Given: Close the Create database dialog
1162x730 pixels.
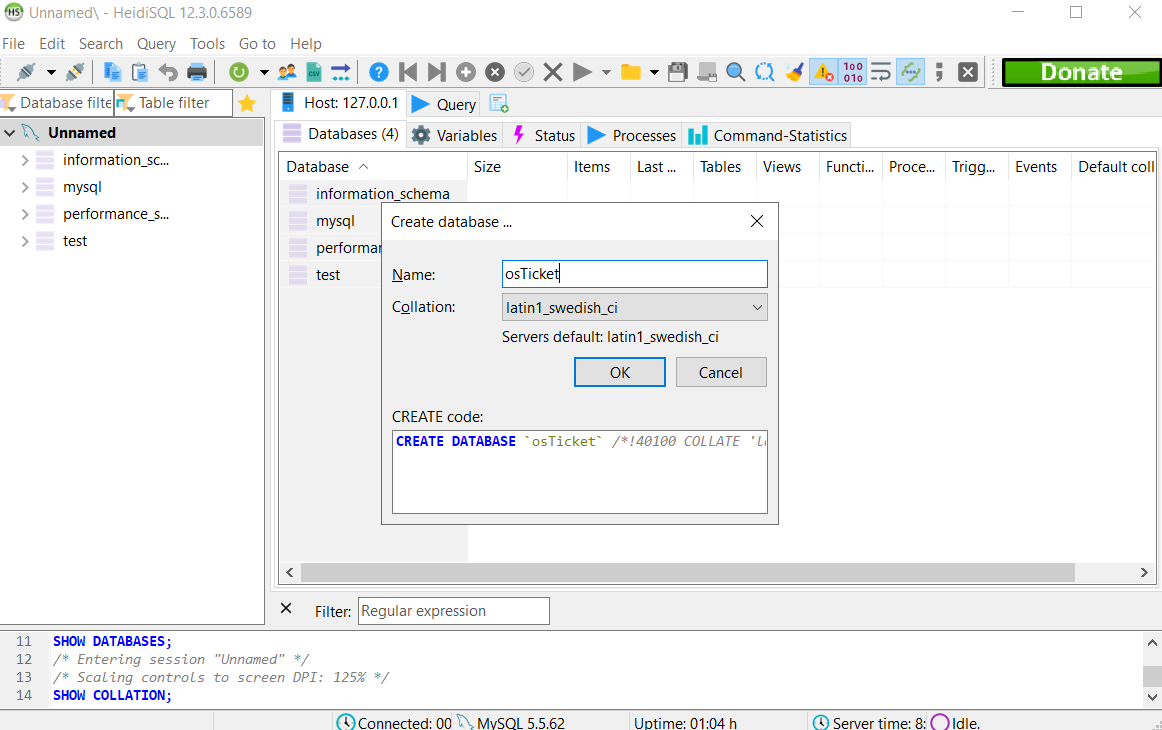Looking at the screenshot, I should [757, 222].
